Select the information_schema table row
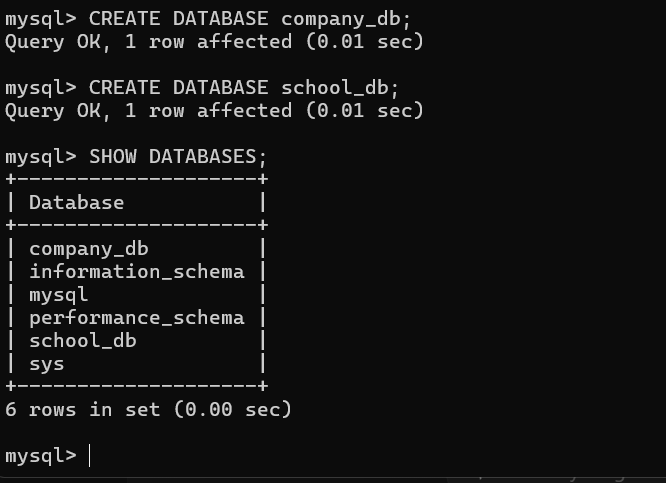Image resolution: width=666 pixels, height=483 pixels. coord(136,271)
